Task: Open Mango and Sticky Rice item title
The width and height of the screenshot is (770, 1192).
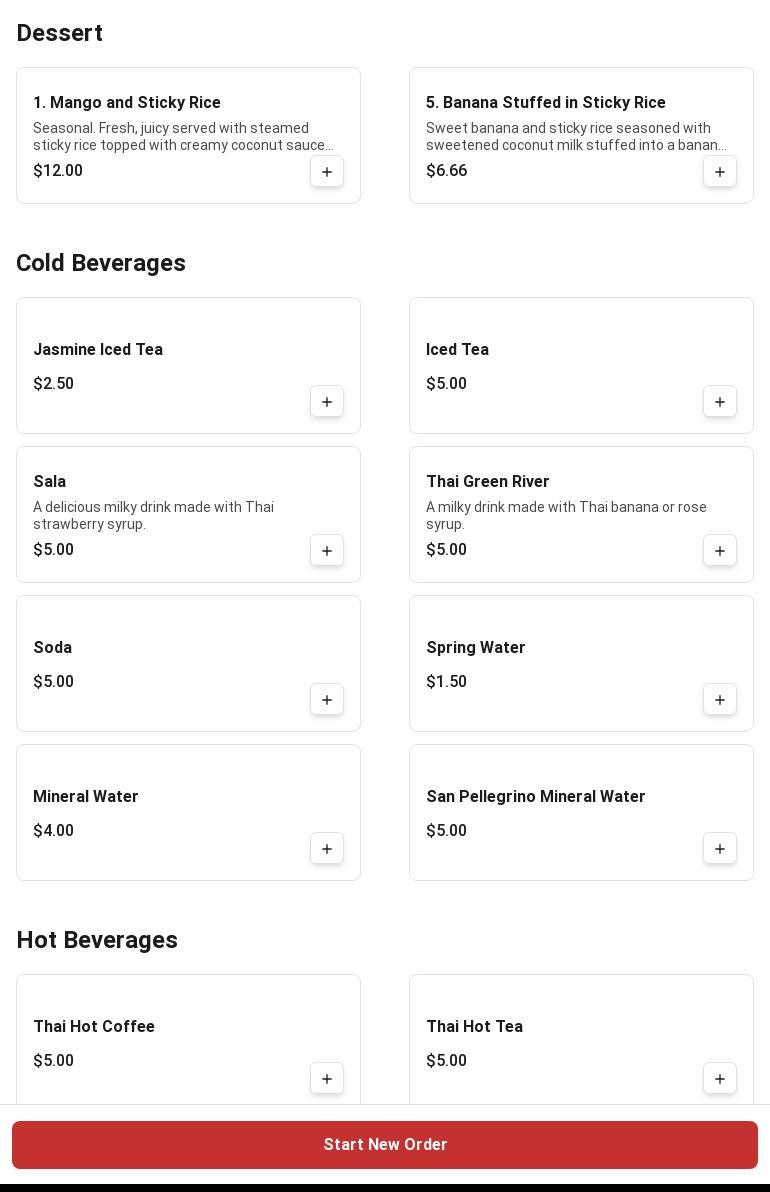Action: pyautogui.click(x=127, y=103)
